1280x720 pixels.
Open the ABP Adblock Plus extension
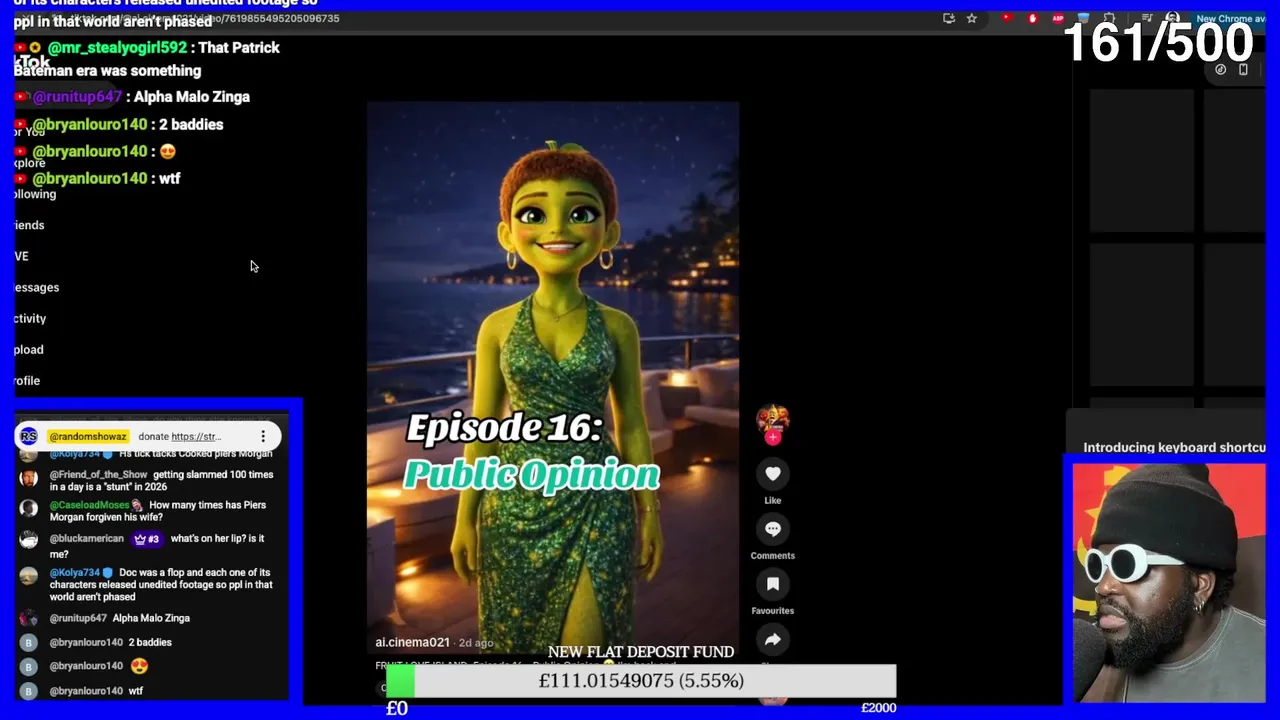(x=1058, y=18)
